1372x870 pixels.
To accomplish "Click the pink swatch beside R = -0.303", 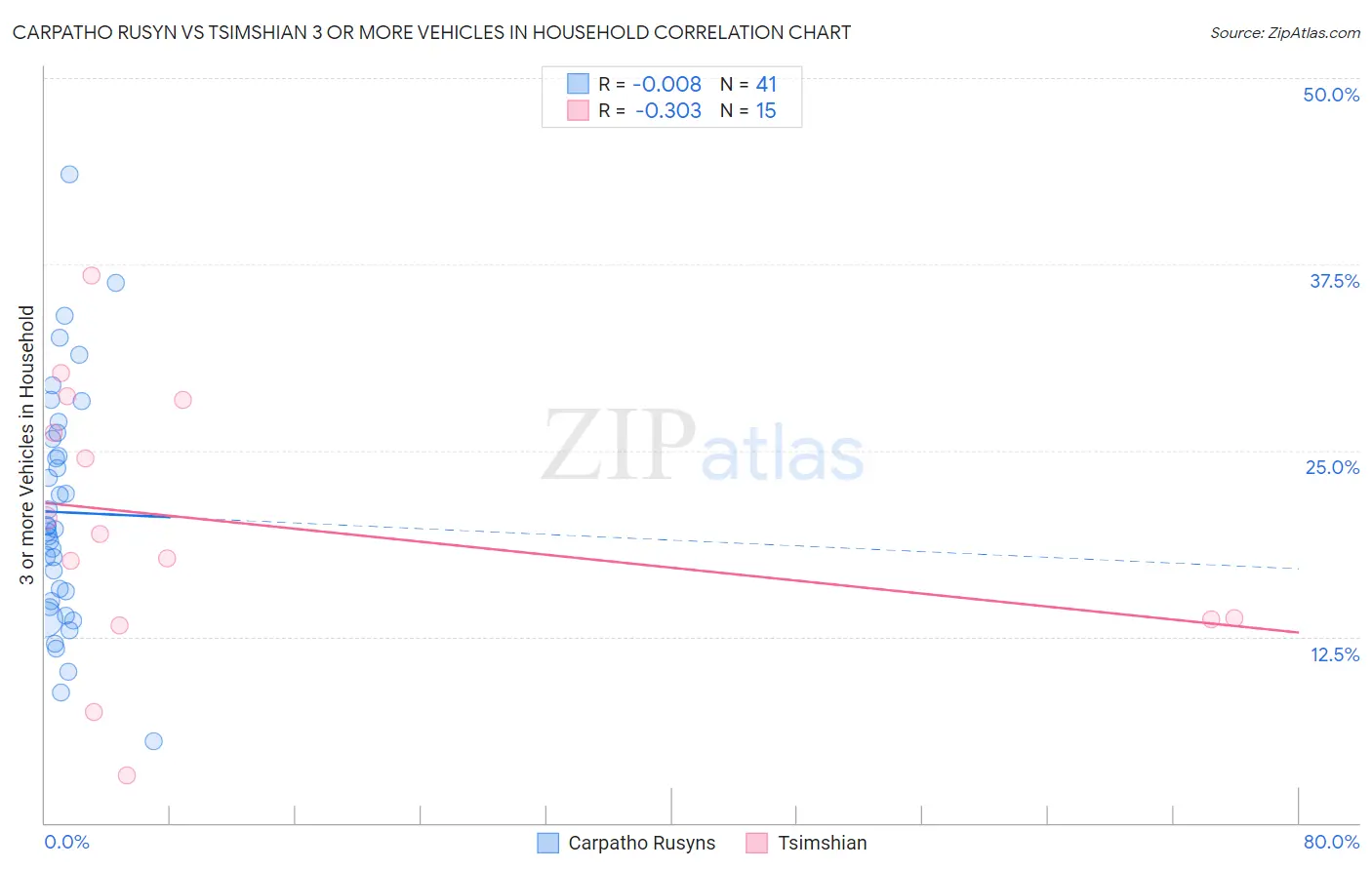I will pos(579,110).
